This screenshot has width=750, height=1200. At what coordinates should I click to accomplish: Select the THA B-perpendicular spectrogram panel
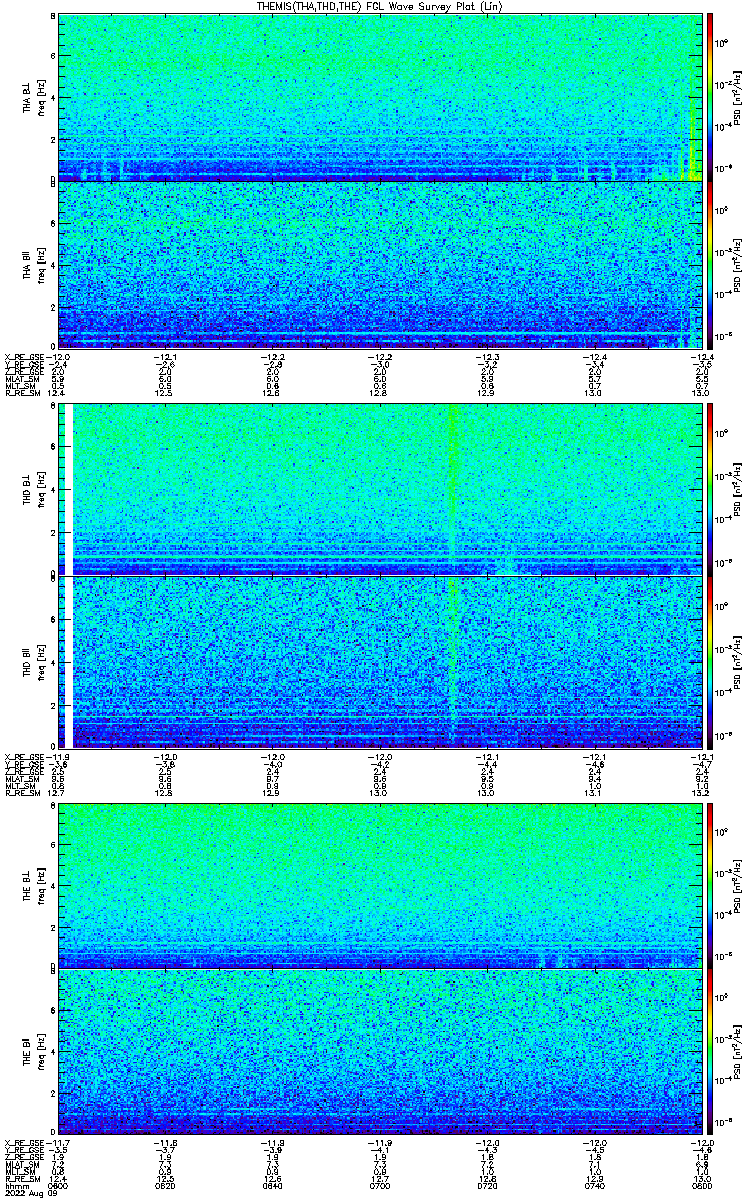[380, 97]
